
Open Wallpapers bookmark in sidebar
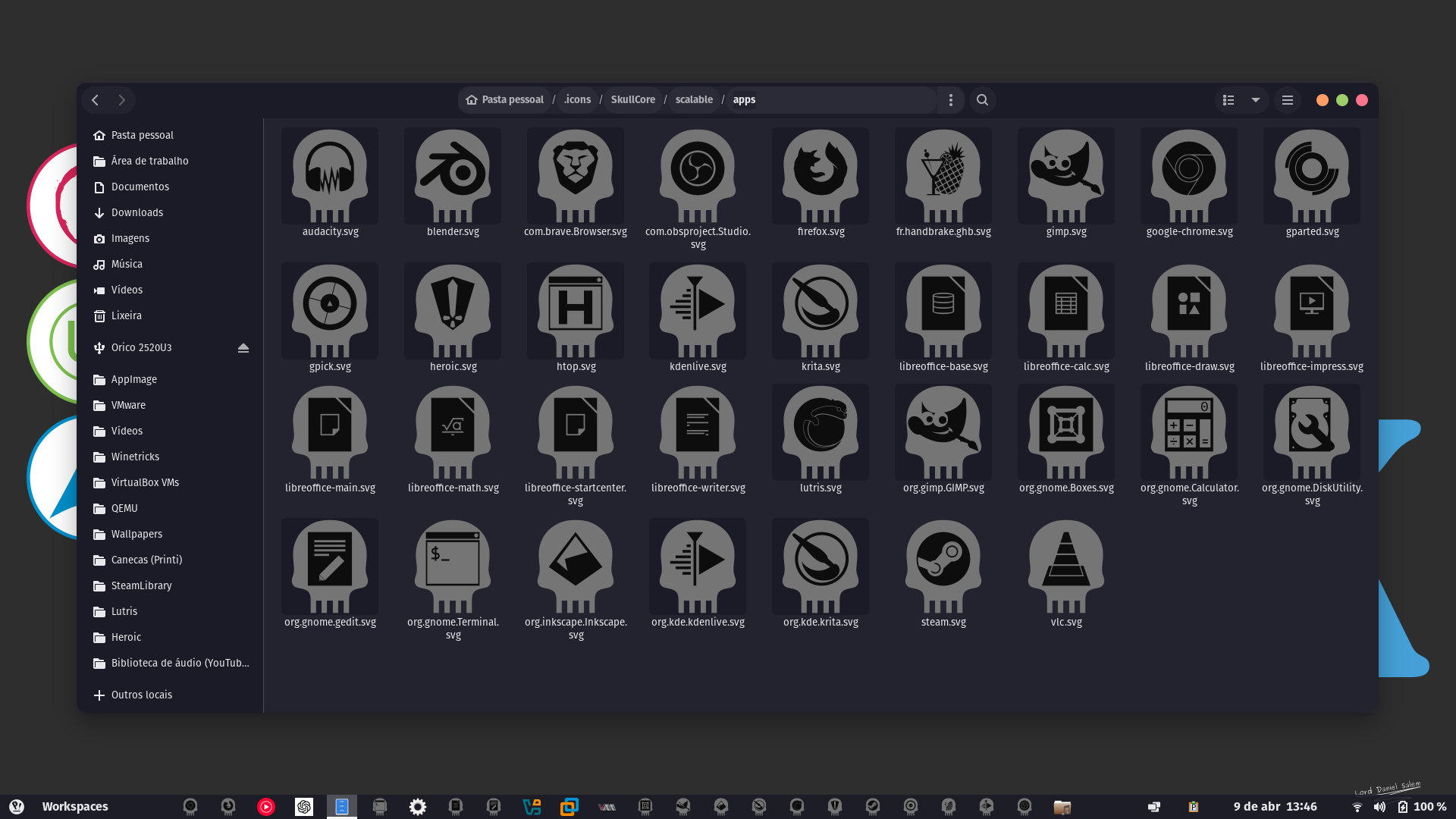tap(171, 534)
